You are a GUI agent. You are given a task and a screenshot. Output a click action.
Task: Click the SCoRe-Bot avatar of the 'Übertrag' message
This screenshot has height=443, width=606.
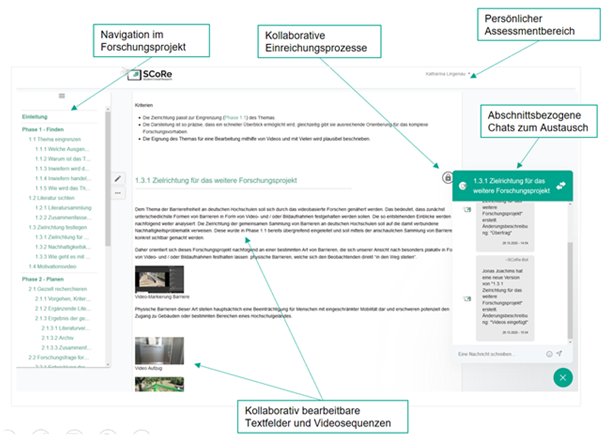tap(467, 210)
